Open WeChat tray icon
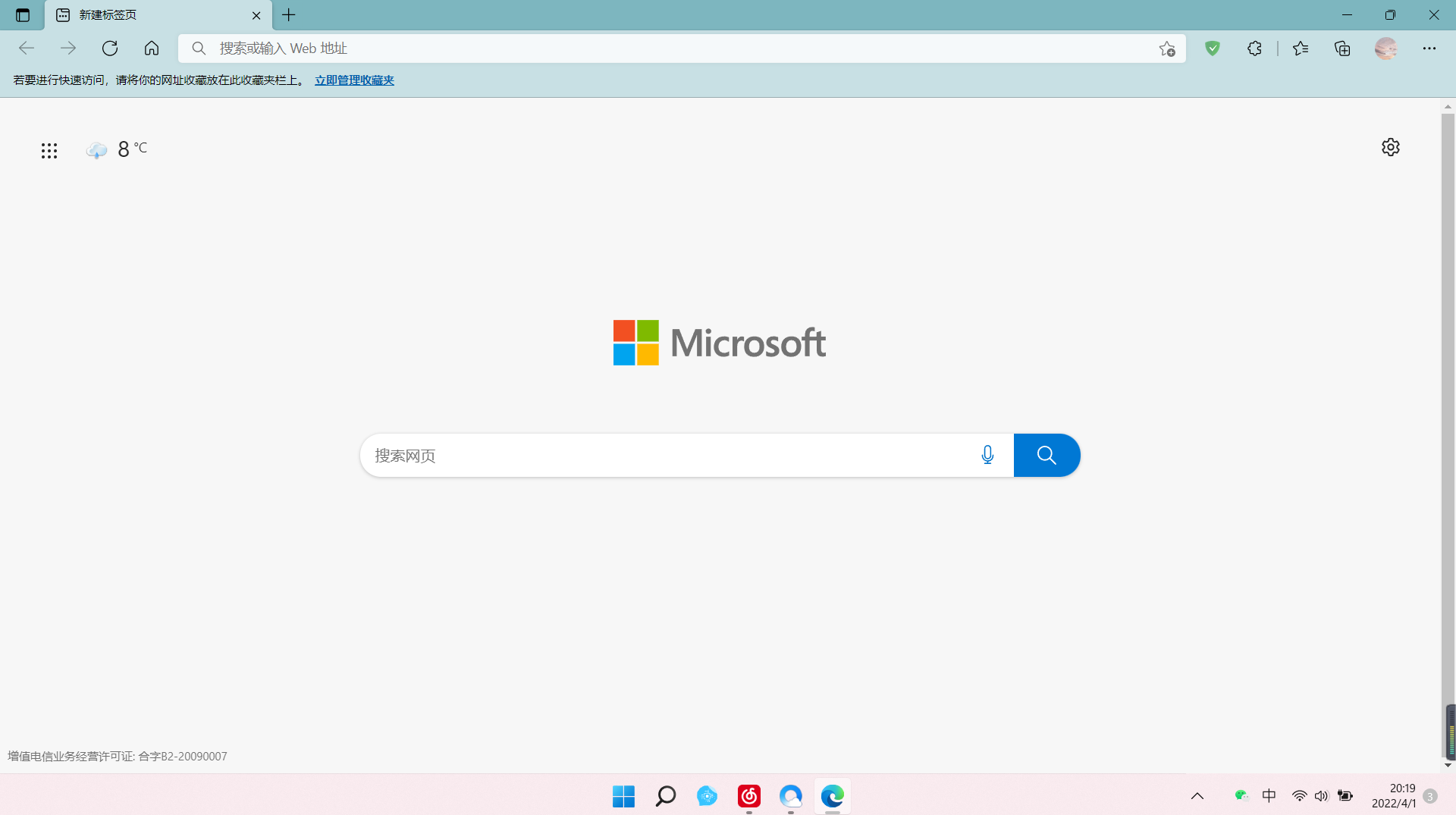 (1241, 795)
